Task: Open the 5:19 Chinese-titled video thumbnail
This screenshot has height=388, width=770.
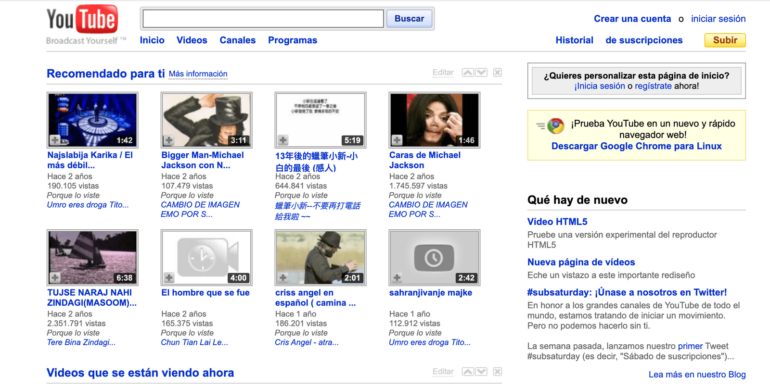Action: (320, 120)
